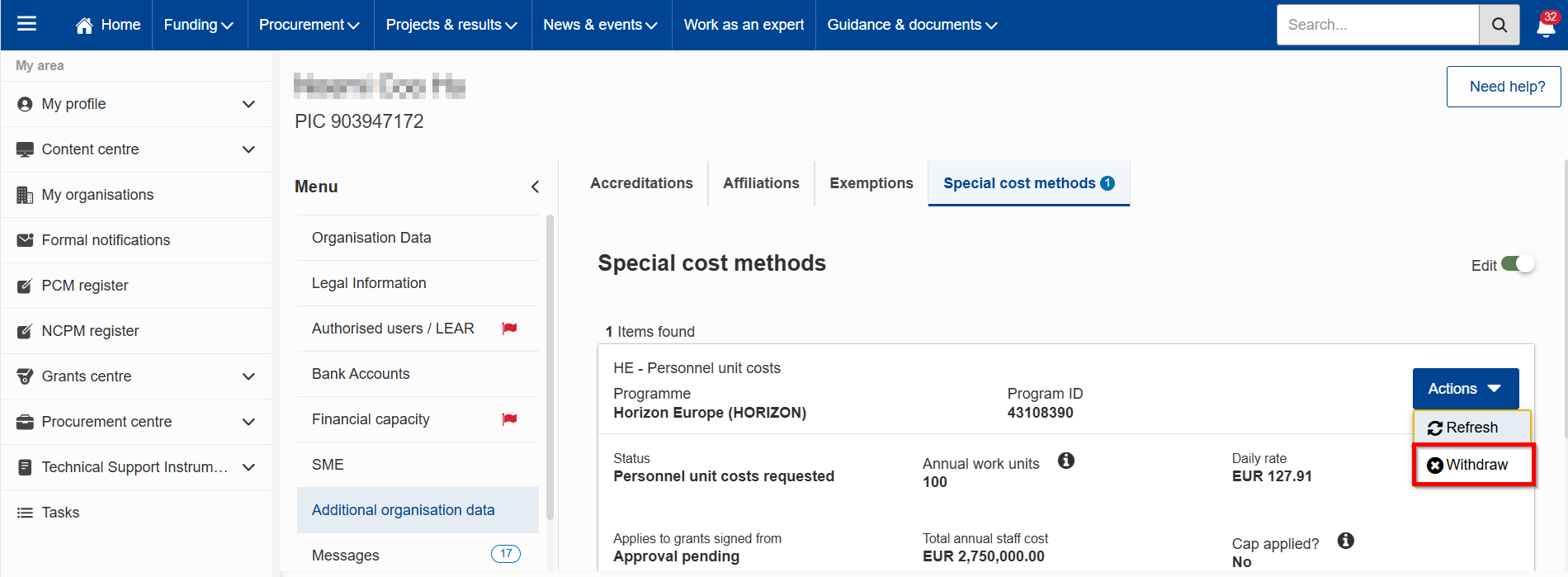The height and width of the screenshot is (577, 1568).
Task: Switch to the Accreditations tab
Action: 641,183
